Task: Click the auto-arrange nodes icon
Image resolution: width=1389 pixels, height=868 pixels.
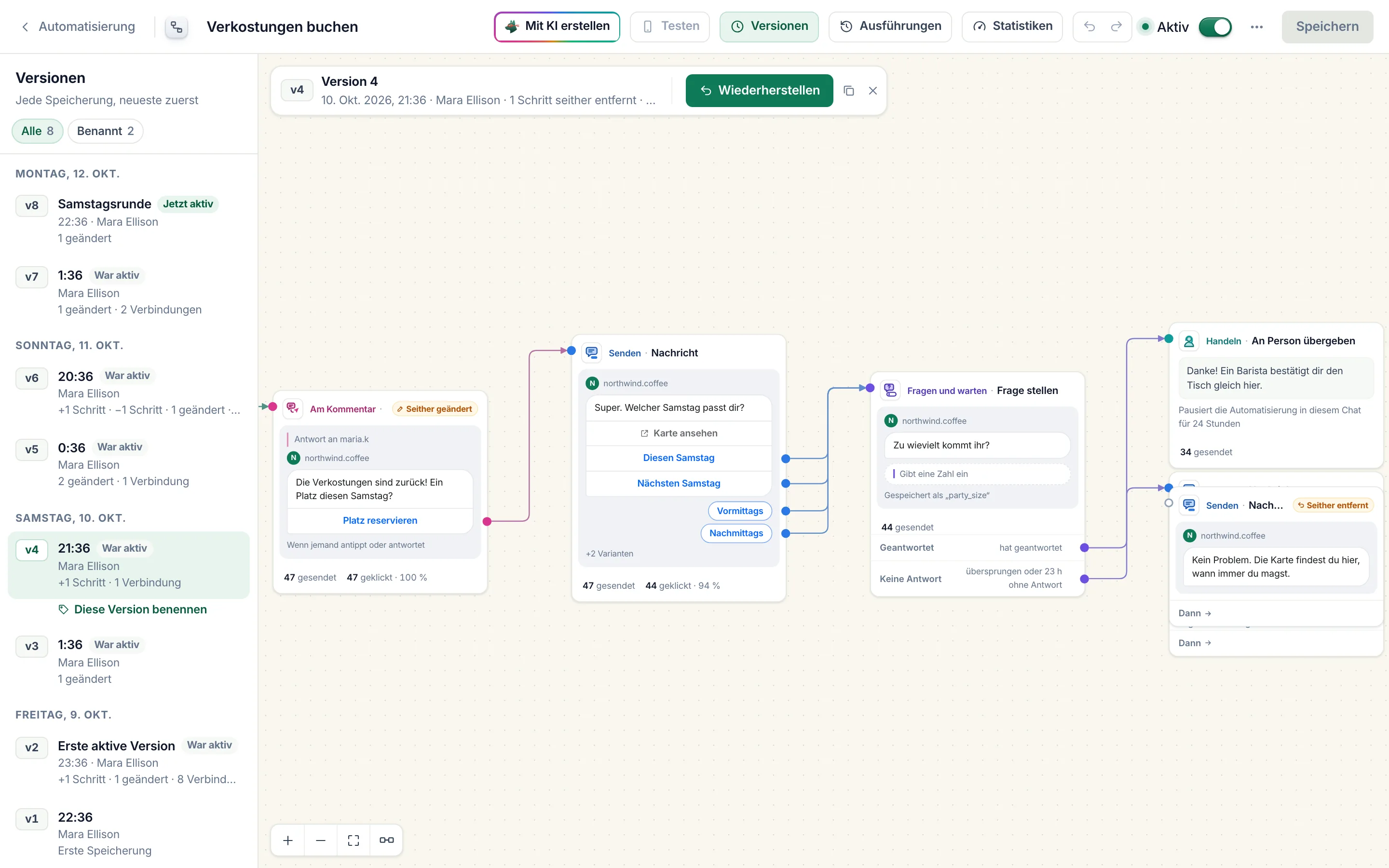Action: pyautogui.click(x=386, y=840)
